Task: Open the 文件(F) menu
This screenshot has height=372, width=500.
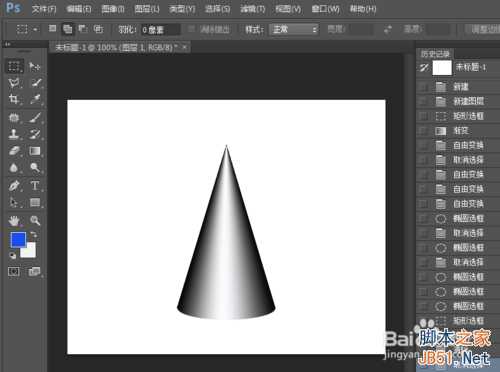Action: click(x=44, y=9)
